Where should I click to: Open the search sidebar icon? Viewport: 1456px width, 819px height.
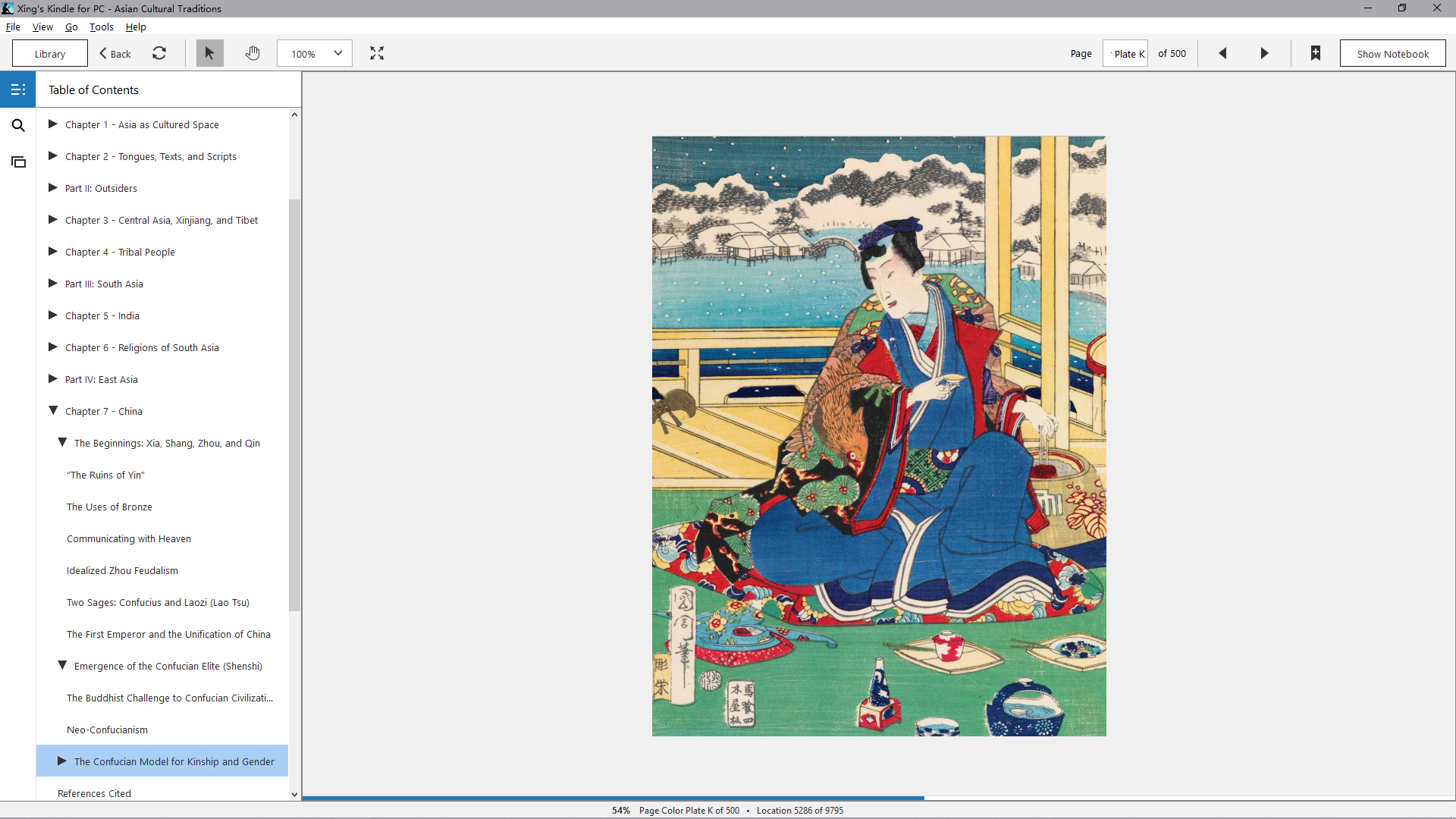coord(18,125)
